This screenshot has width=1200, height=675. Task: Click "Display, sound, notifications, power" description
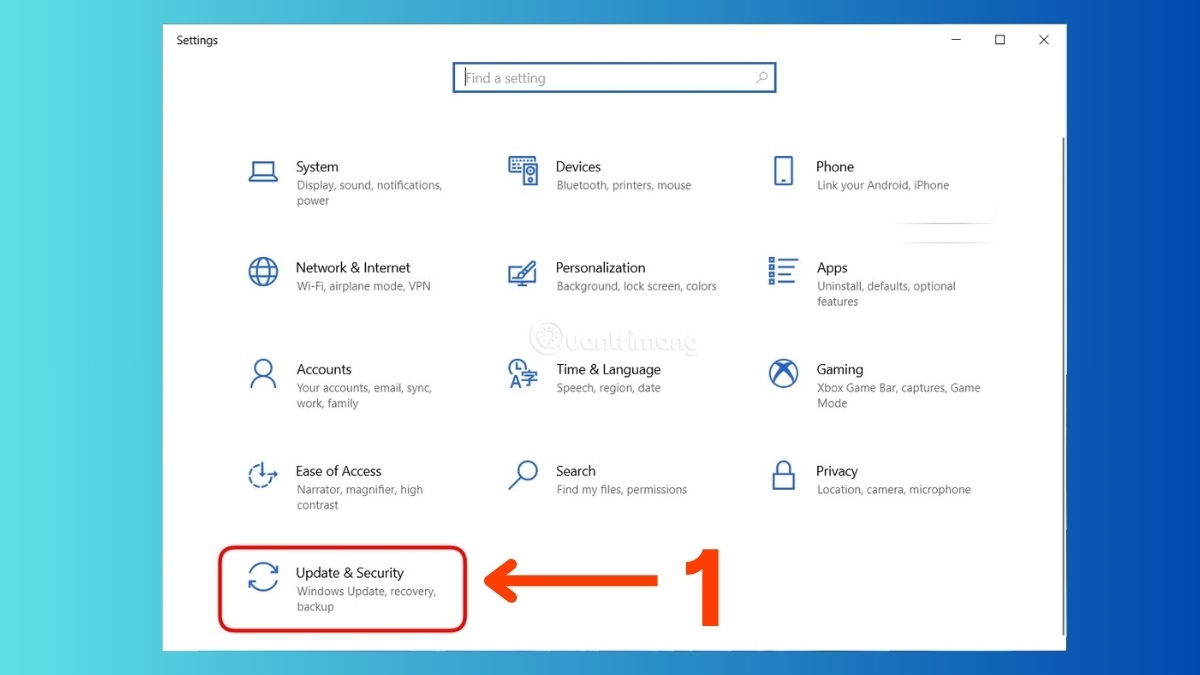click(x=369, y=193)
